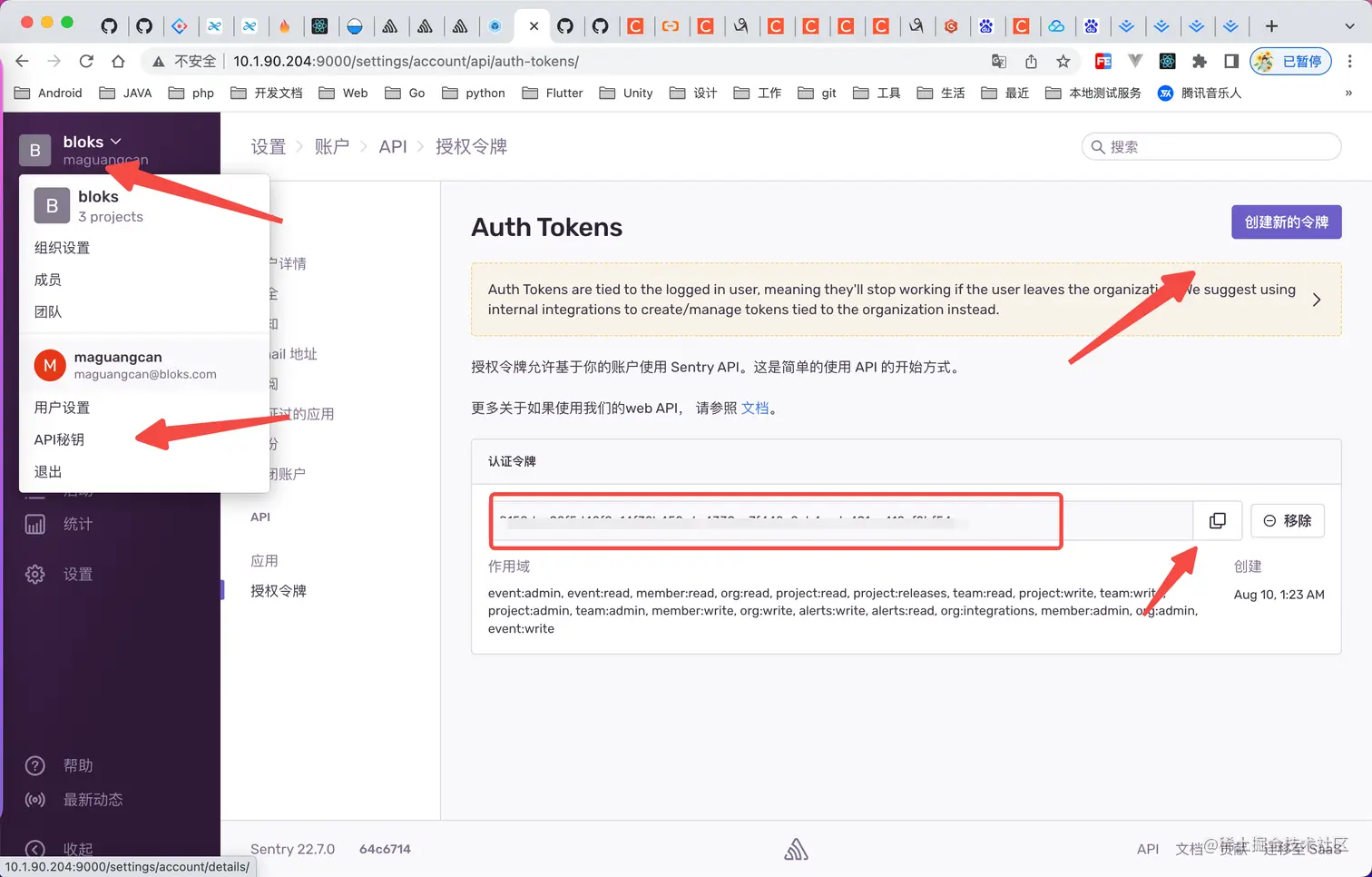Click the maguangcan user avatar
The height and width of the screenshot is (877, 1372).
[x=50, y=365]
